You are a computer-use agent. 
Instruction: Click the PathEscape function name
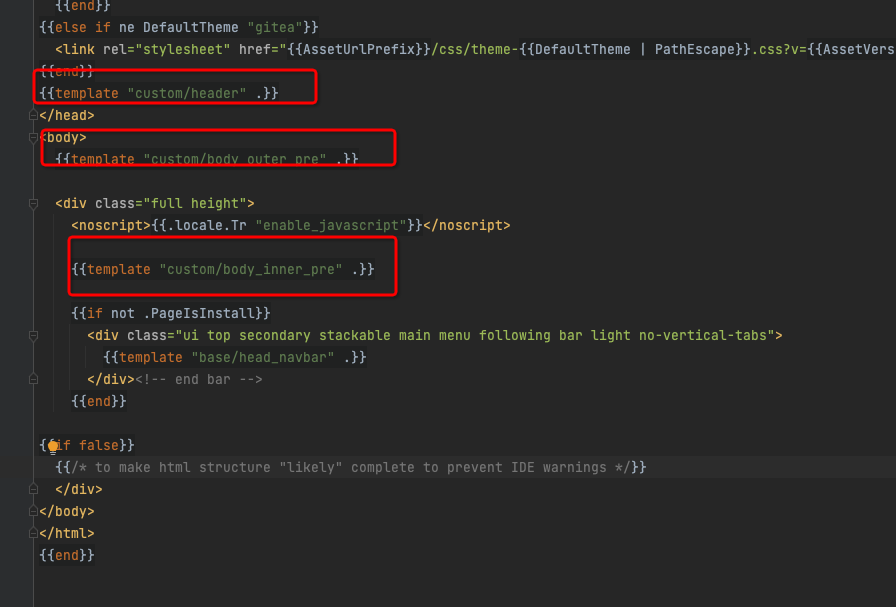[697, 49]
